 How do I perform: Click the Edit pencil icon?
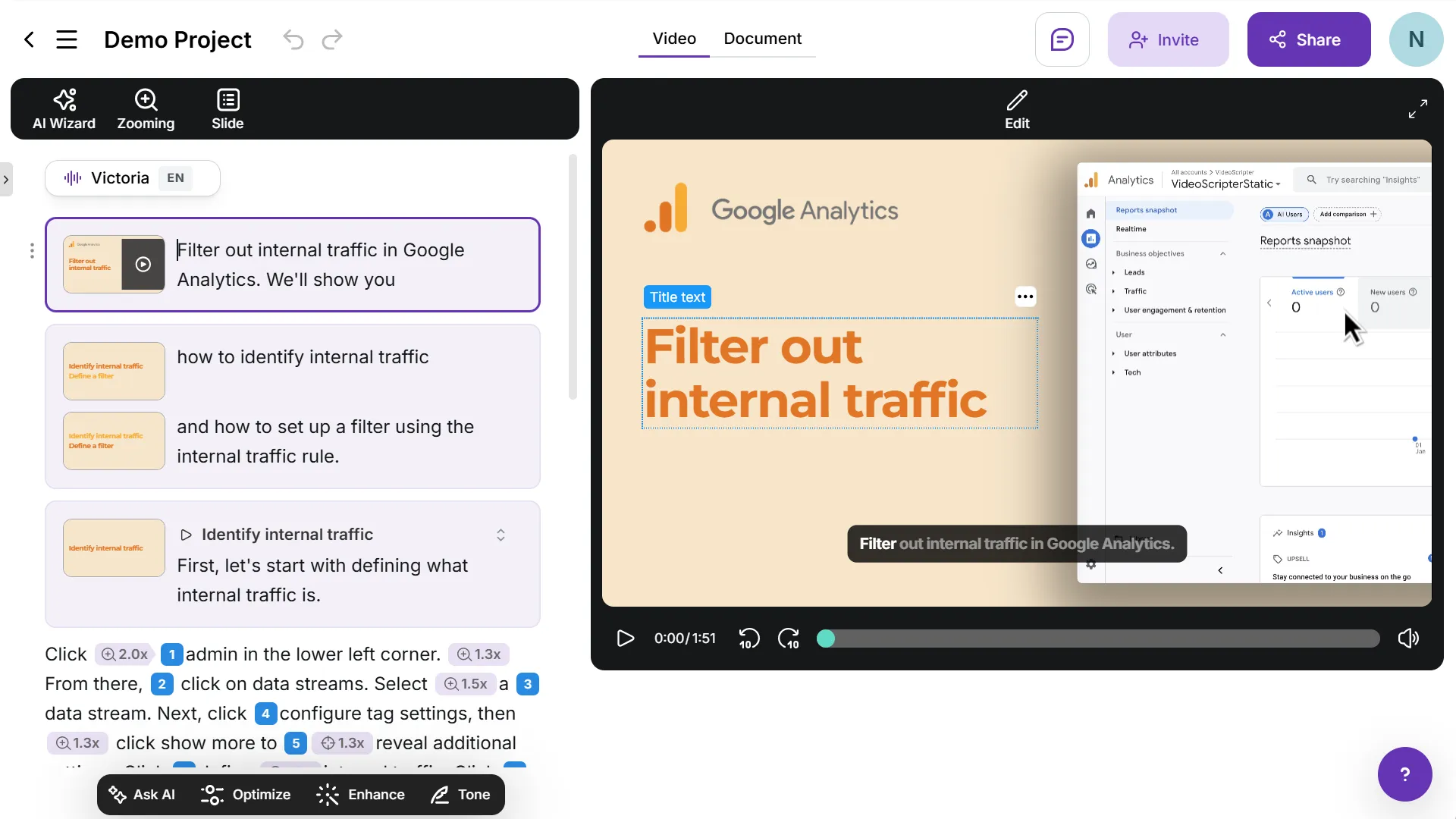click(x=1017, y=109)
